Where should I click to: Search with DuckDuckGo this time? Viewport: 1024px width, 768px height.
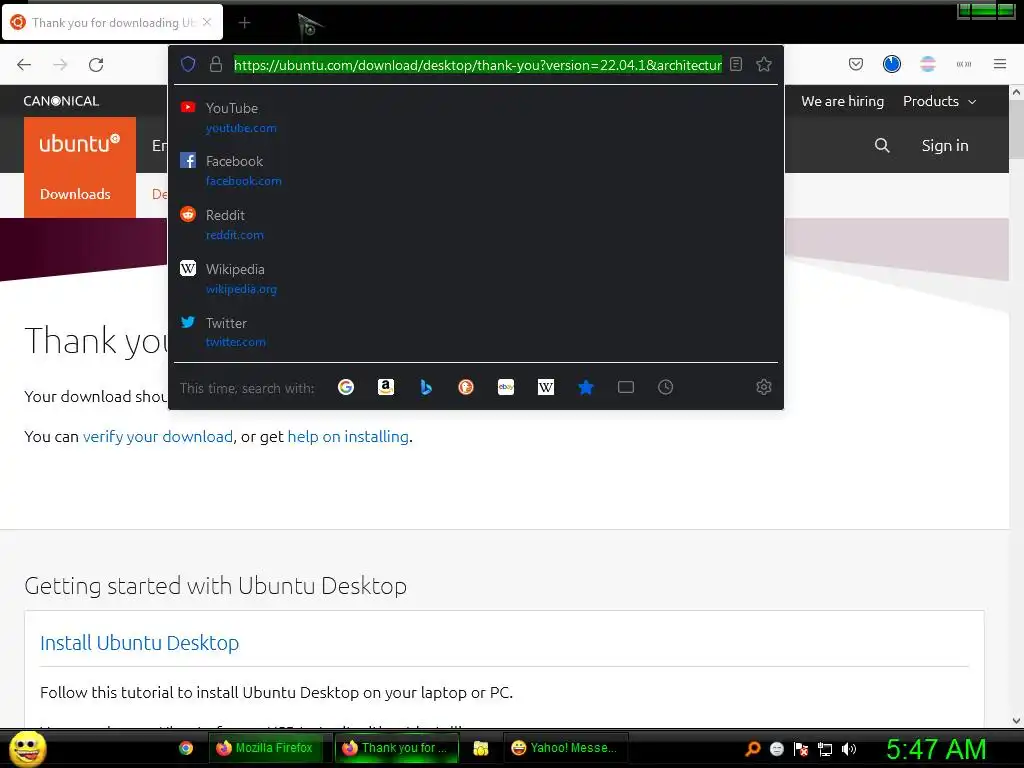click(x=466, y=387)
